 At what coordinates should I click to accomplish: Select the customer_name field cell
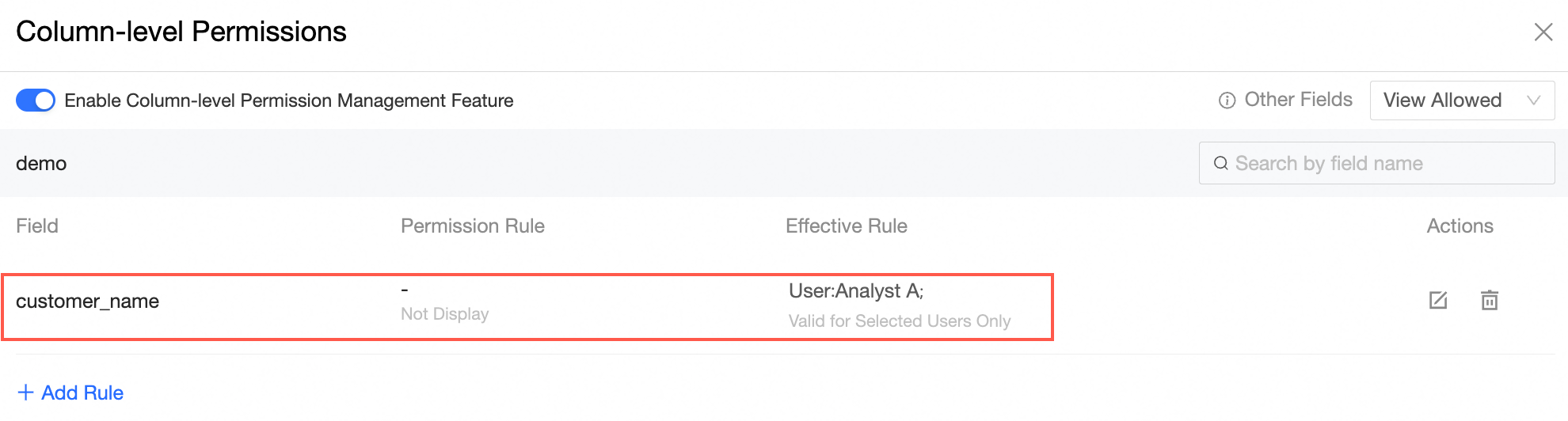point(88,302)
